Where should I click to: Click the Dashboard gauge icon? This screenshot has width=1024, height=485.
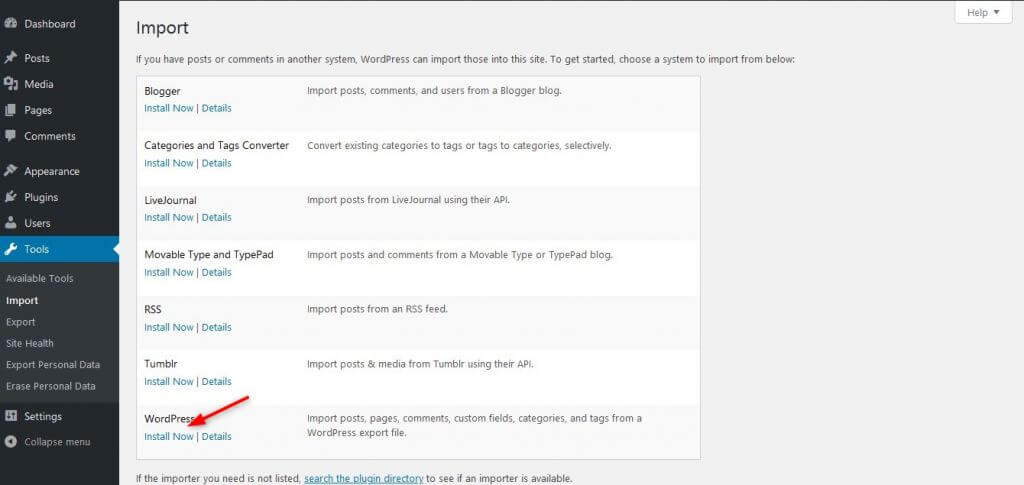(x=10, y=23)
